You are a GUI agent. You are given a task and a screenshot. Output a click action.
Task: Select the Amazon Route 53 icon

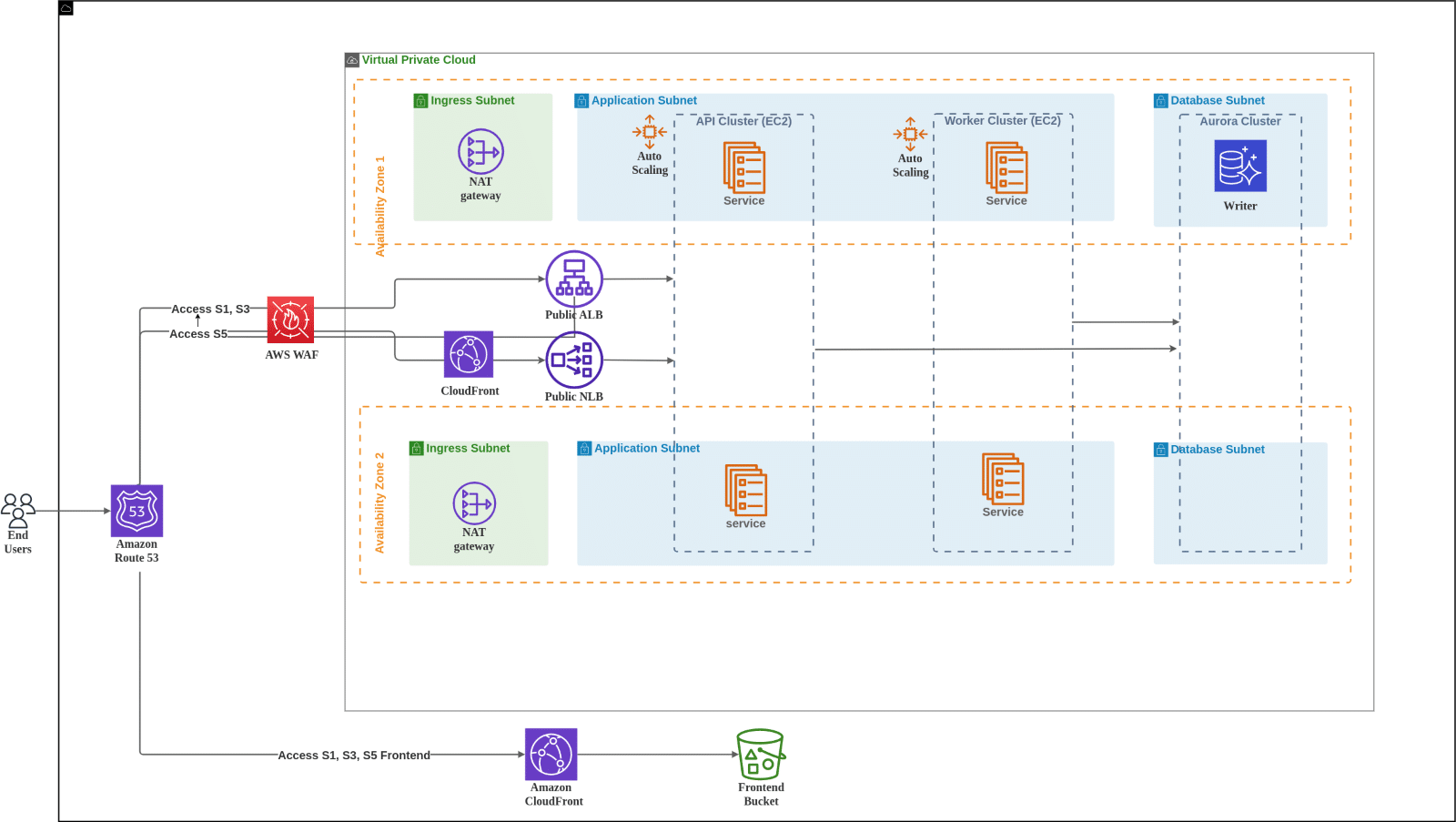[x=136, y=511]
